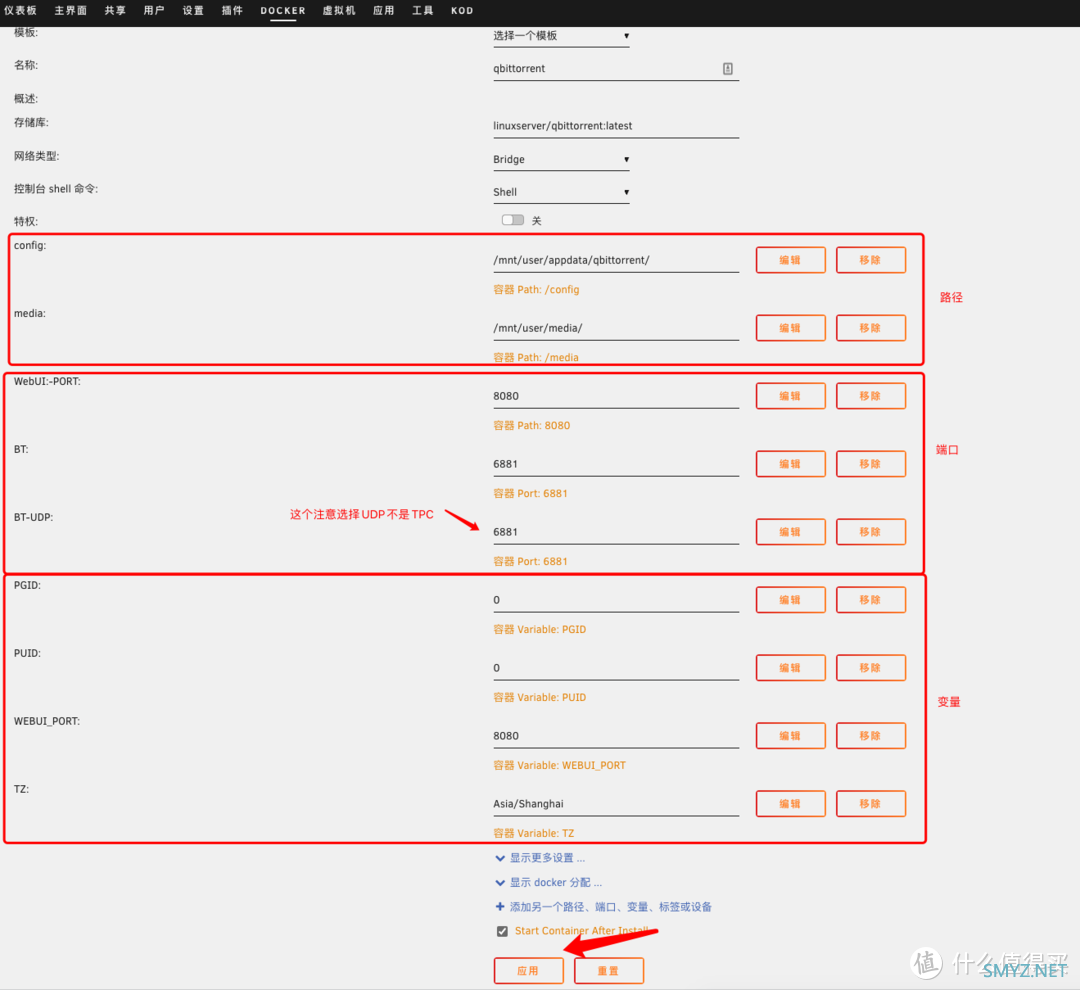This screenshot has height=990, width=1080.
Task: Open the template (选择一个模板) dropdown
Action: pyautogui.click(x=561, y=36)
